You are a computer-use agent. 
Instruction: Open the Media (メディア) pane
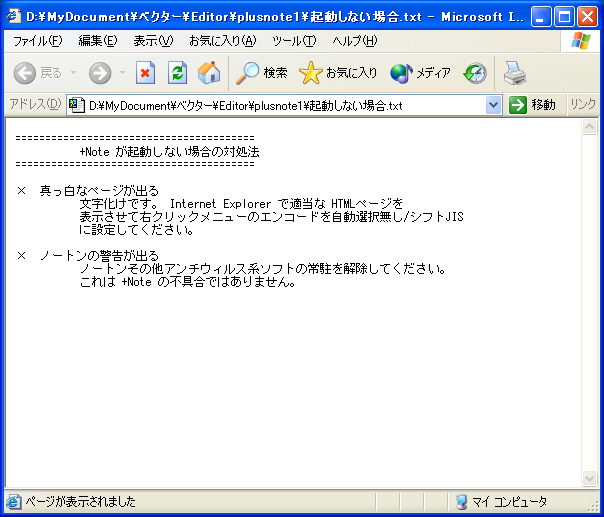[420, 72]
